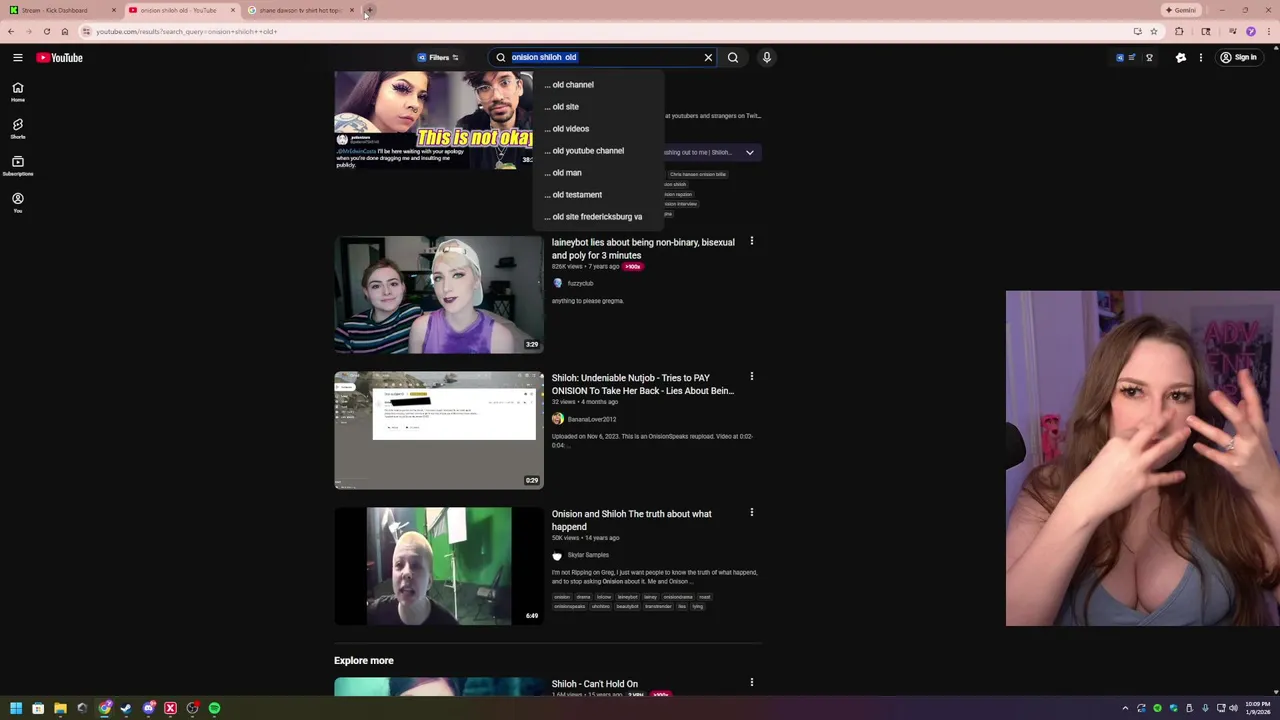Image resolution: width=1280 pixels, height=720 pixels.
Task: Click the browser home button
Action: coord(65,31)
